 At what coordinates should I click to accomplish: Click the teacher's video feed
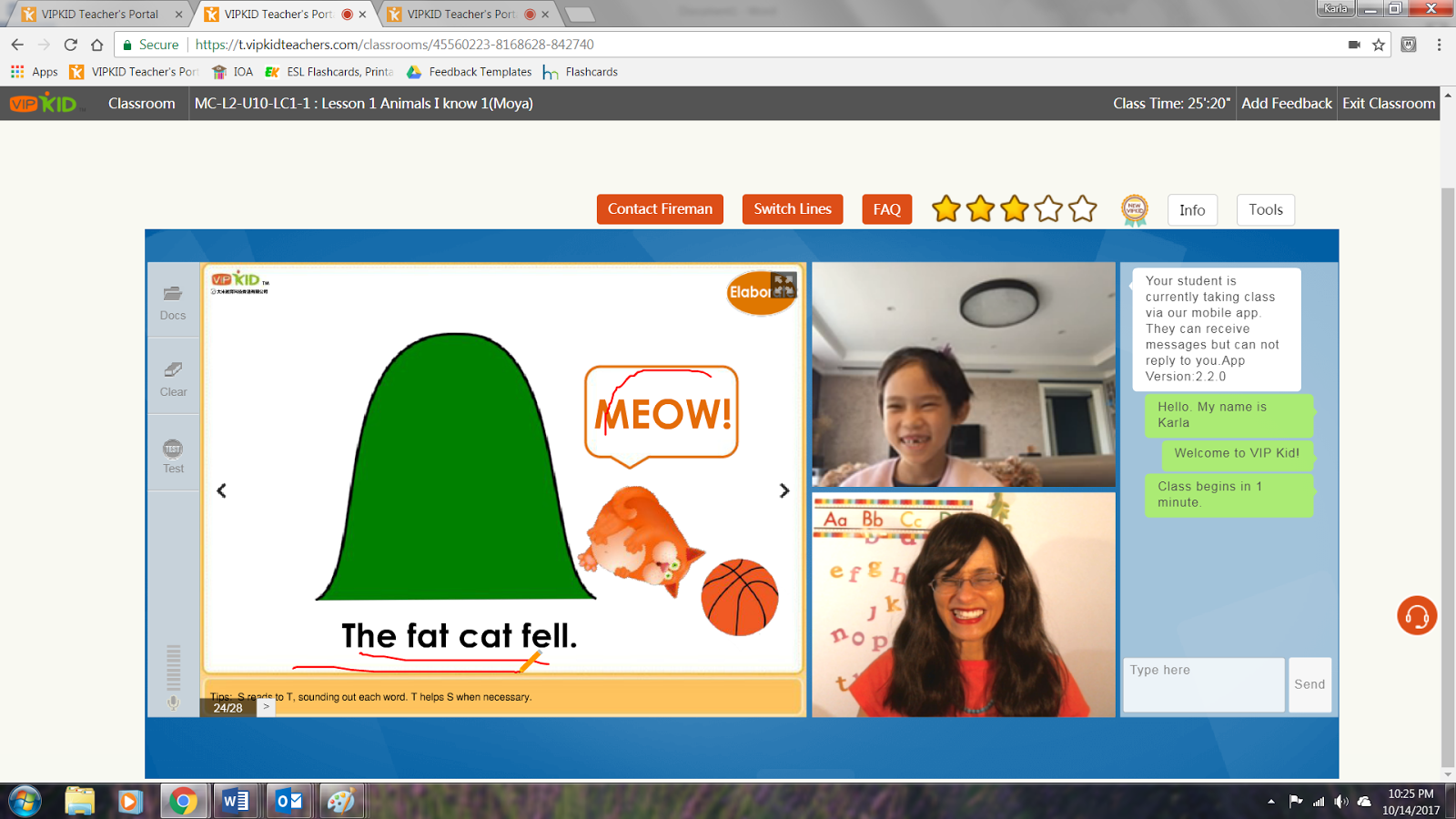coord(963,604)
